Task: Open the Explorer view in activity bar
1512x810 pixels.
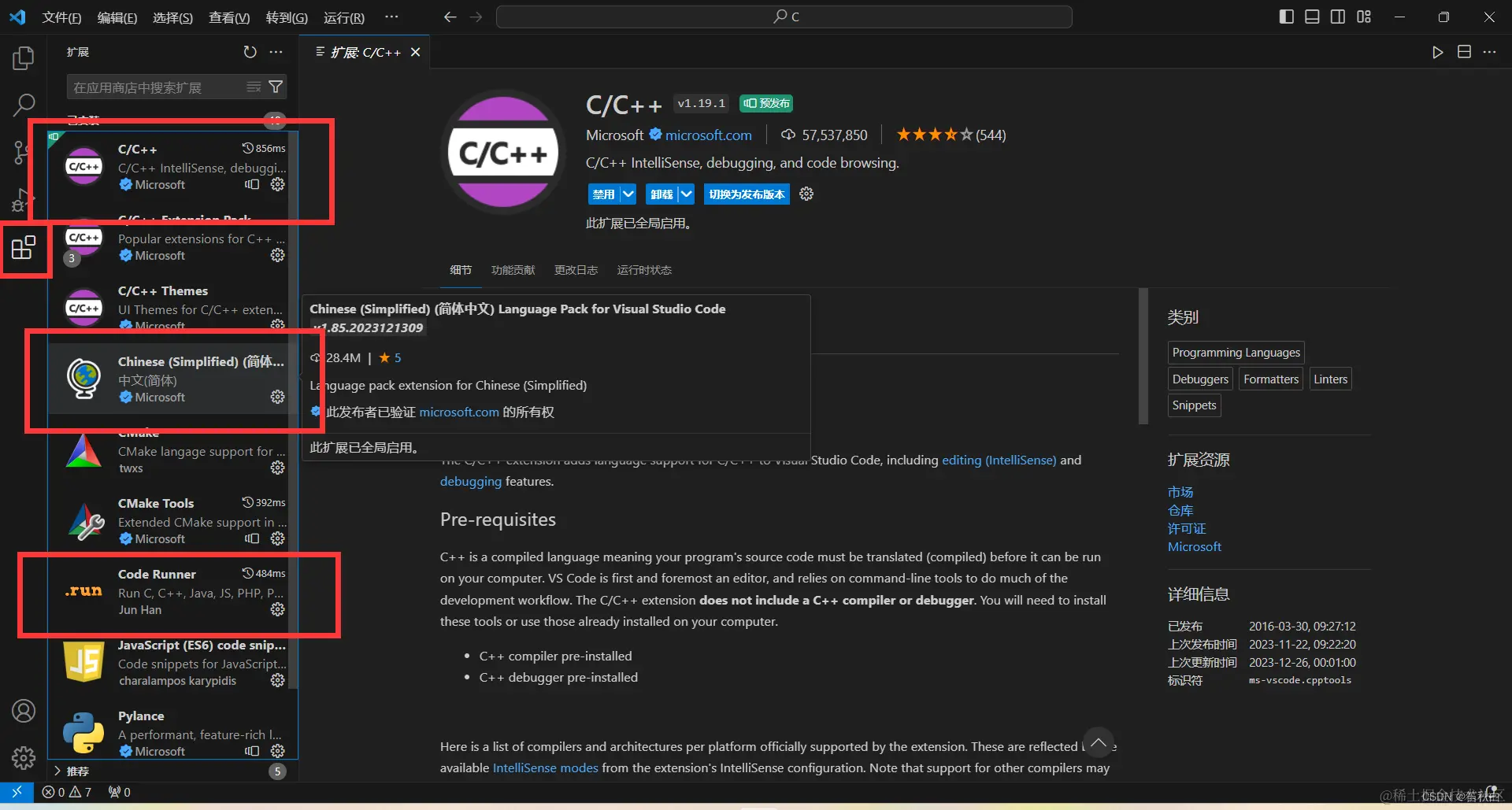Action: pos(24,57)
